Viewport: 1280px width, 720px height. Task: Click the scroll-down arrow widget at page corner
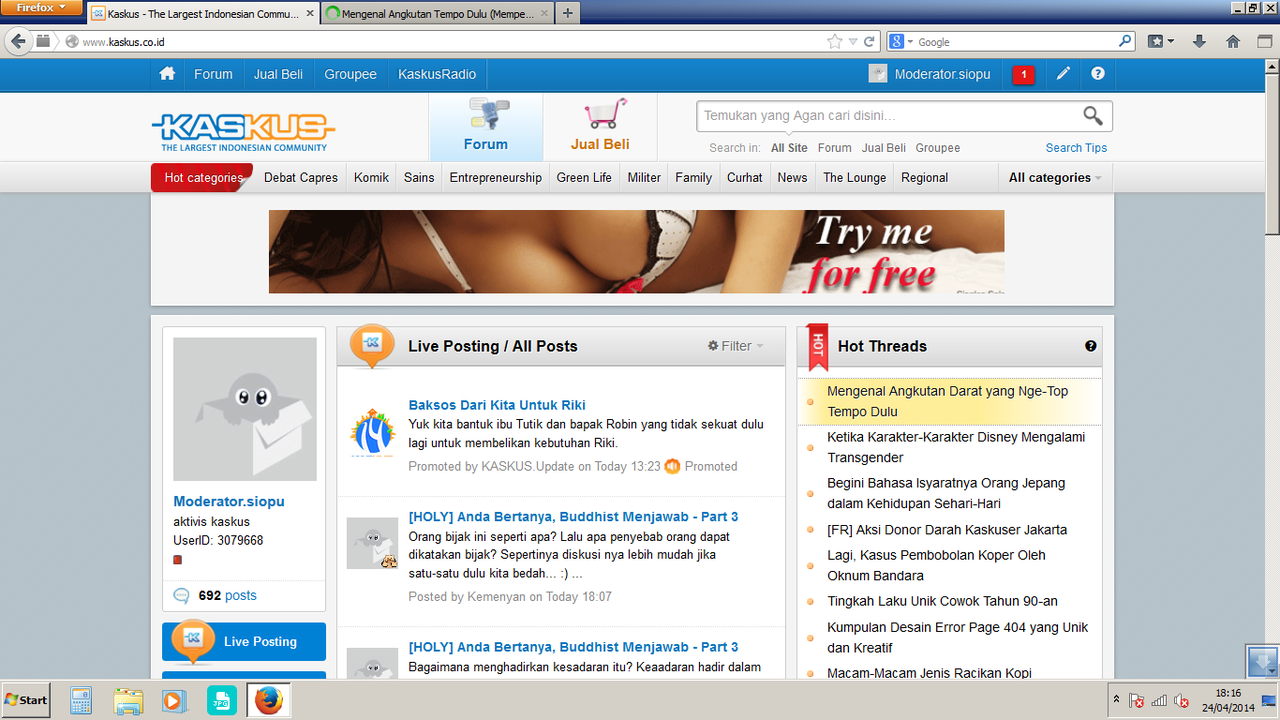tap(1262, 662)
